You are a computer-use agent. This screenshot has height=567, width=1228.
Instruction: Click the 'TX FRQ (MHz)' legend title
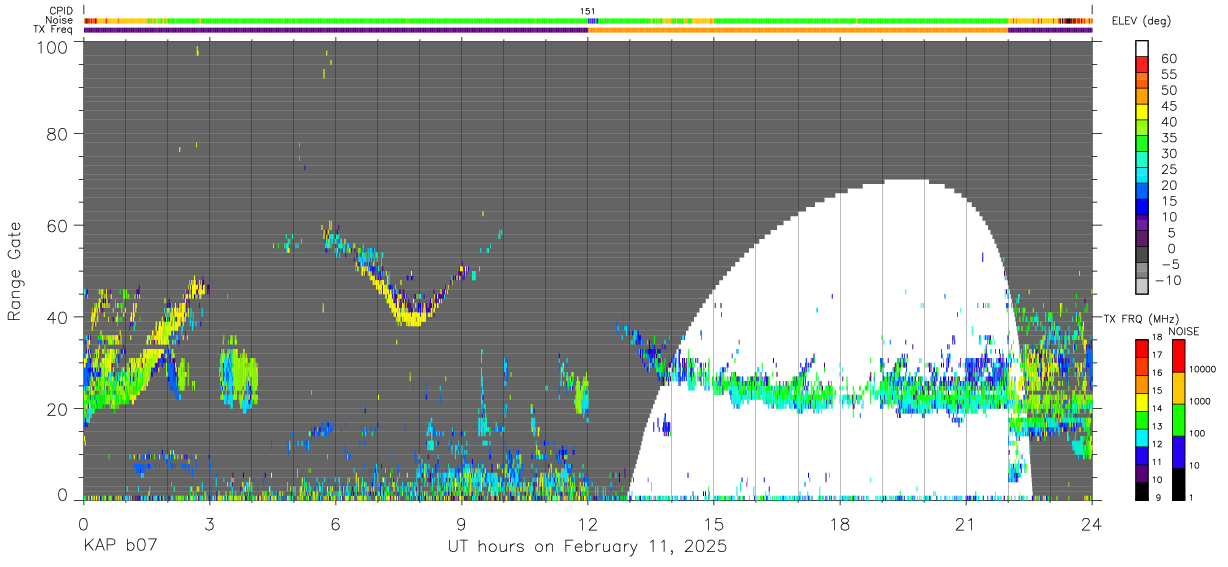click(1139, 318)
